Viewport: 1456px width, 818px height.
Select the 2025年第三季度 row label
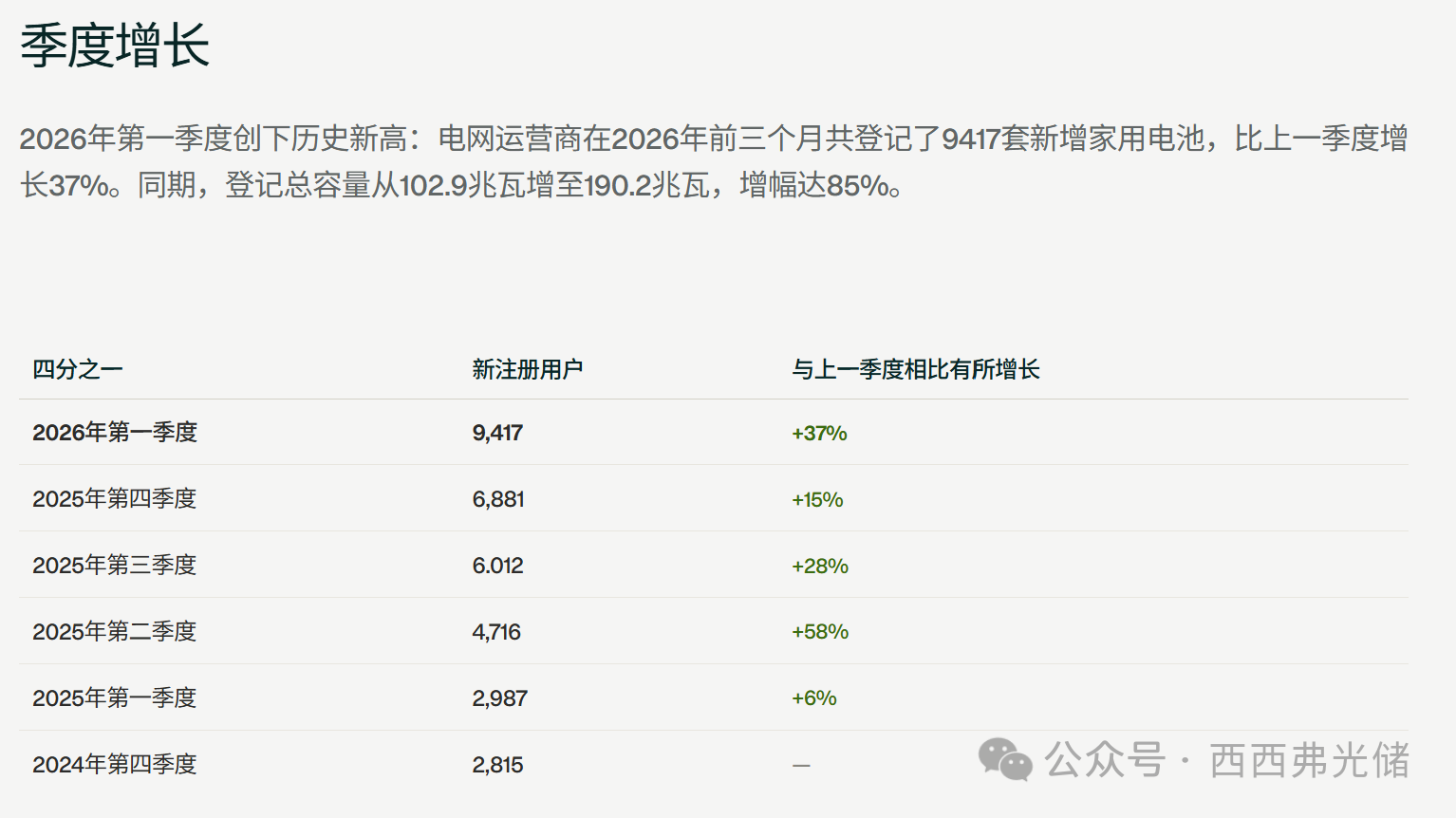pyautogui.click(x=115, y=566)
